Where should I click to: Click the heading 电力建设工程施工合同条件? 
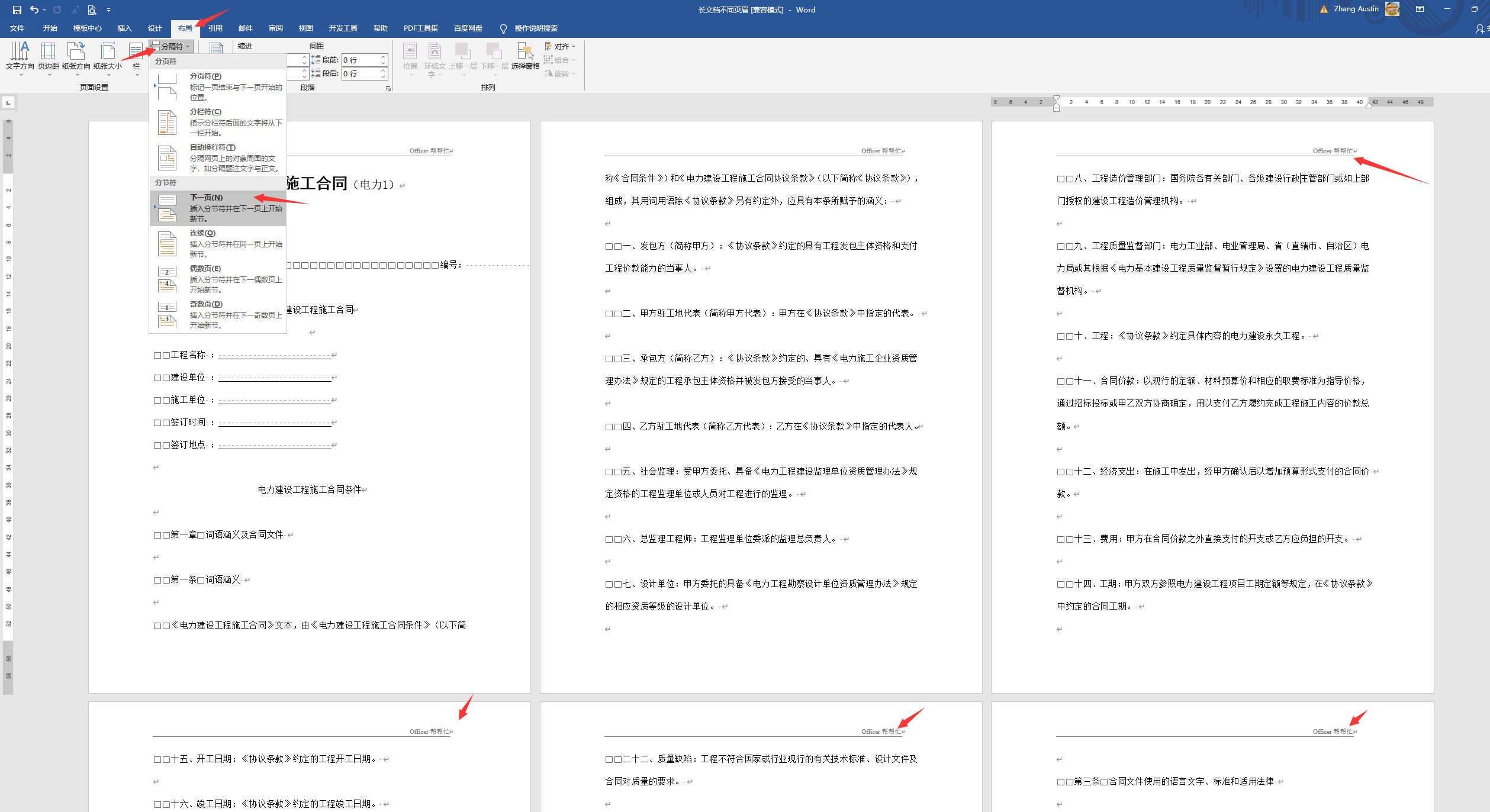click(x=310, y=490)
